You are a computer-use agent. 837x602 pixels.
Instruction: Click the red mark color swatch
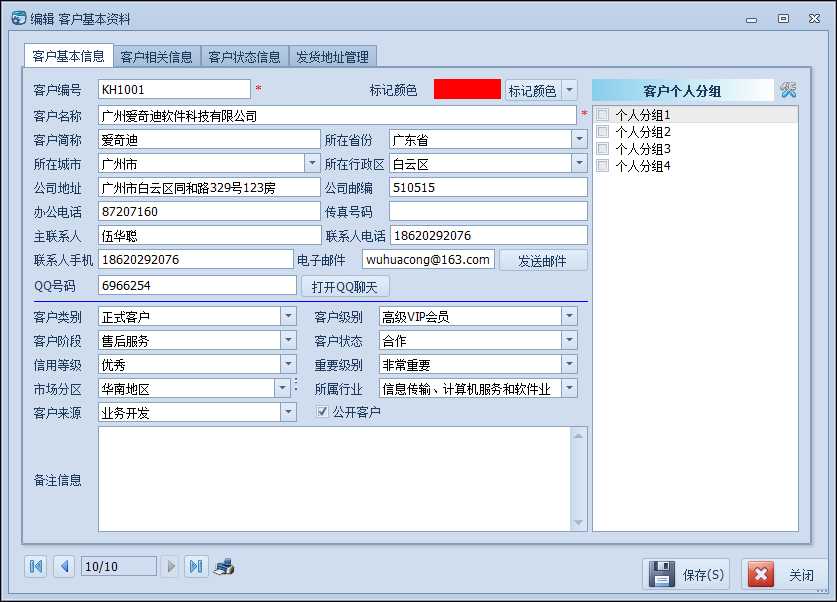point(467,90)
